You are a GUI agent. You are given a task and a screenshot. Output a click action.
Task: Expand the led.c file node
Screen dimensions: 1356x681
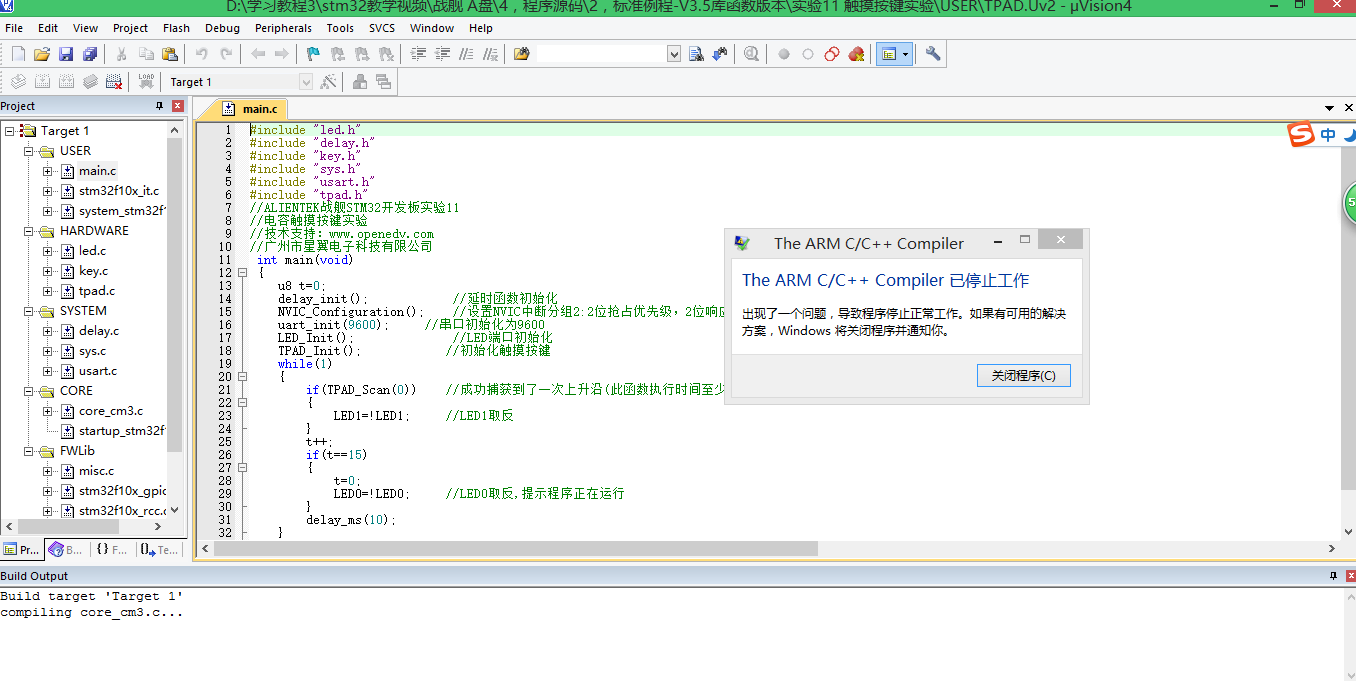[48, 251]
